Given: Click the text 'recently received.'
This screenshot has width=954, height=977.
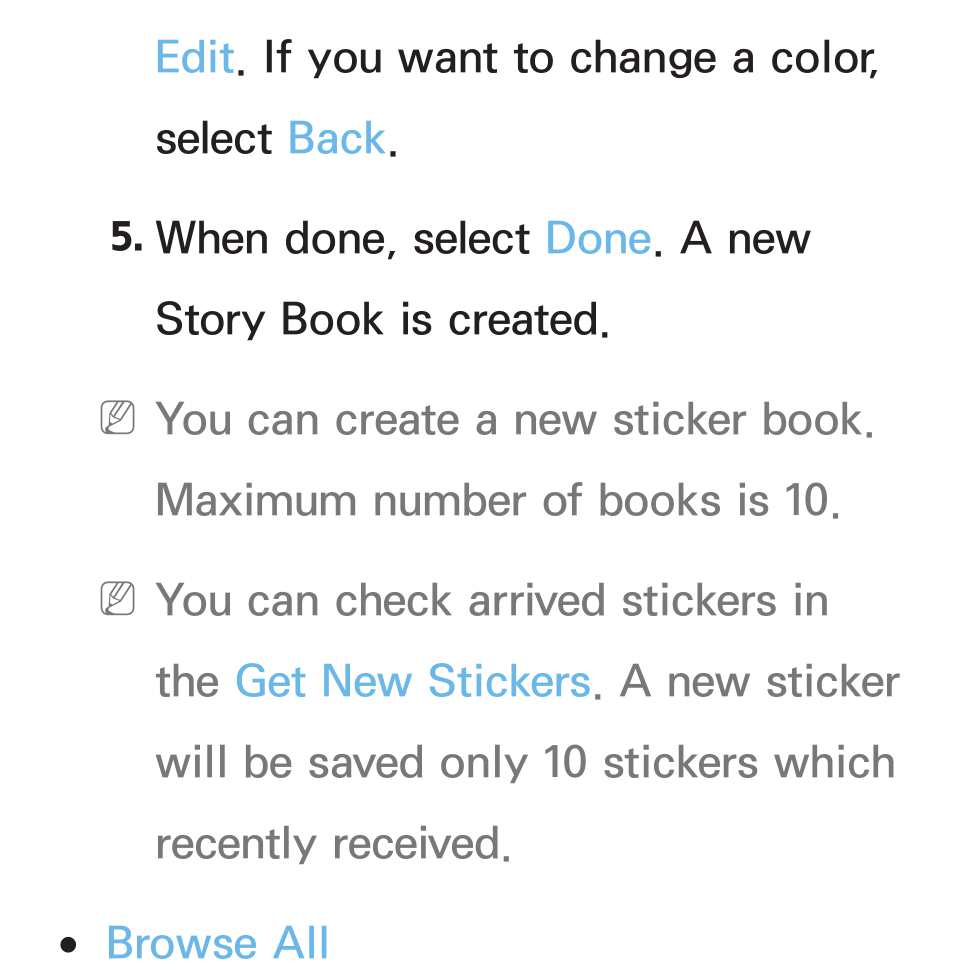Looking at the screenshot, I should point(333,843).
